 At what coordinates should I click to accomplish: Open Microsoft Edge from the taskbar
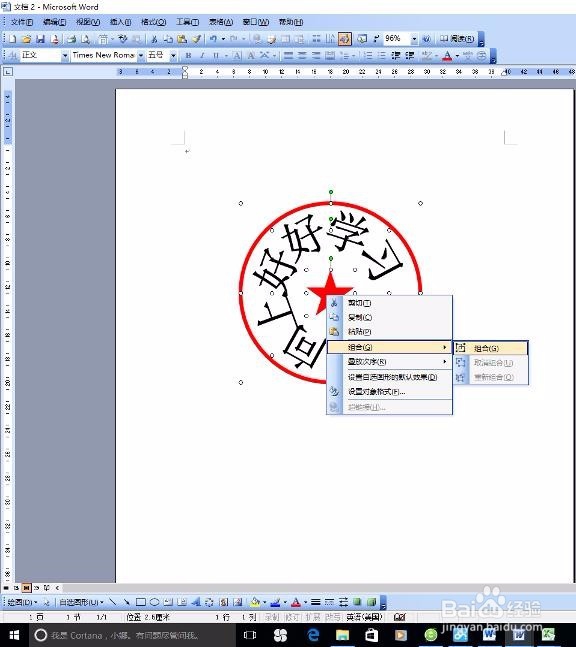[x=314, y=635]
